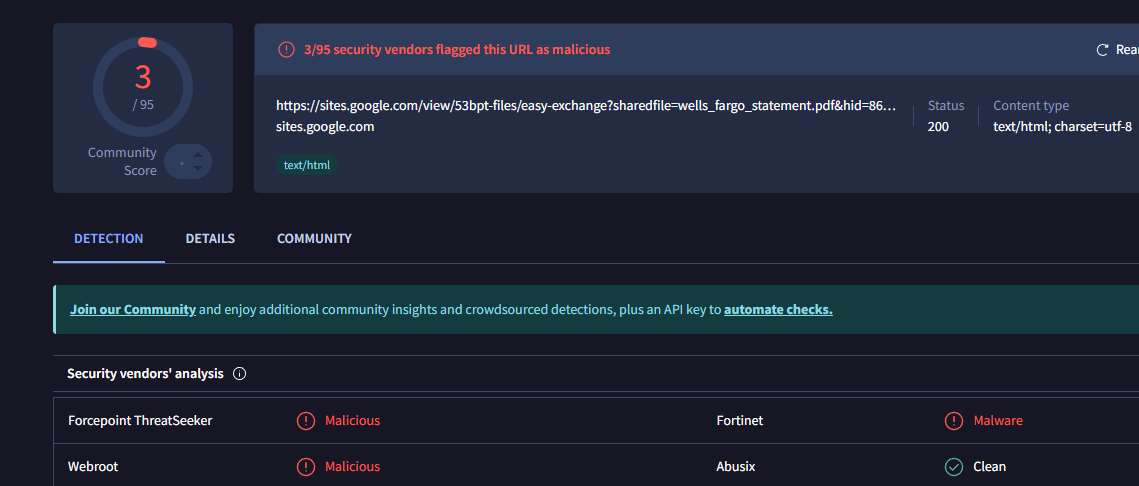Click Abusix clean checkmark icon
This screenshot has width=1139, height=486.
pos(954,466)
